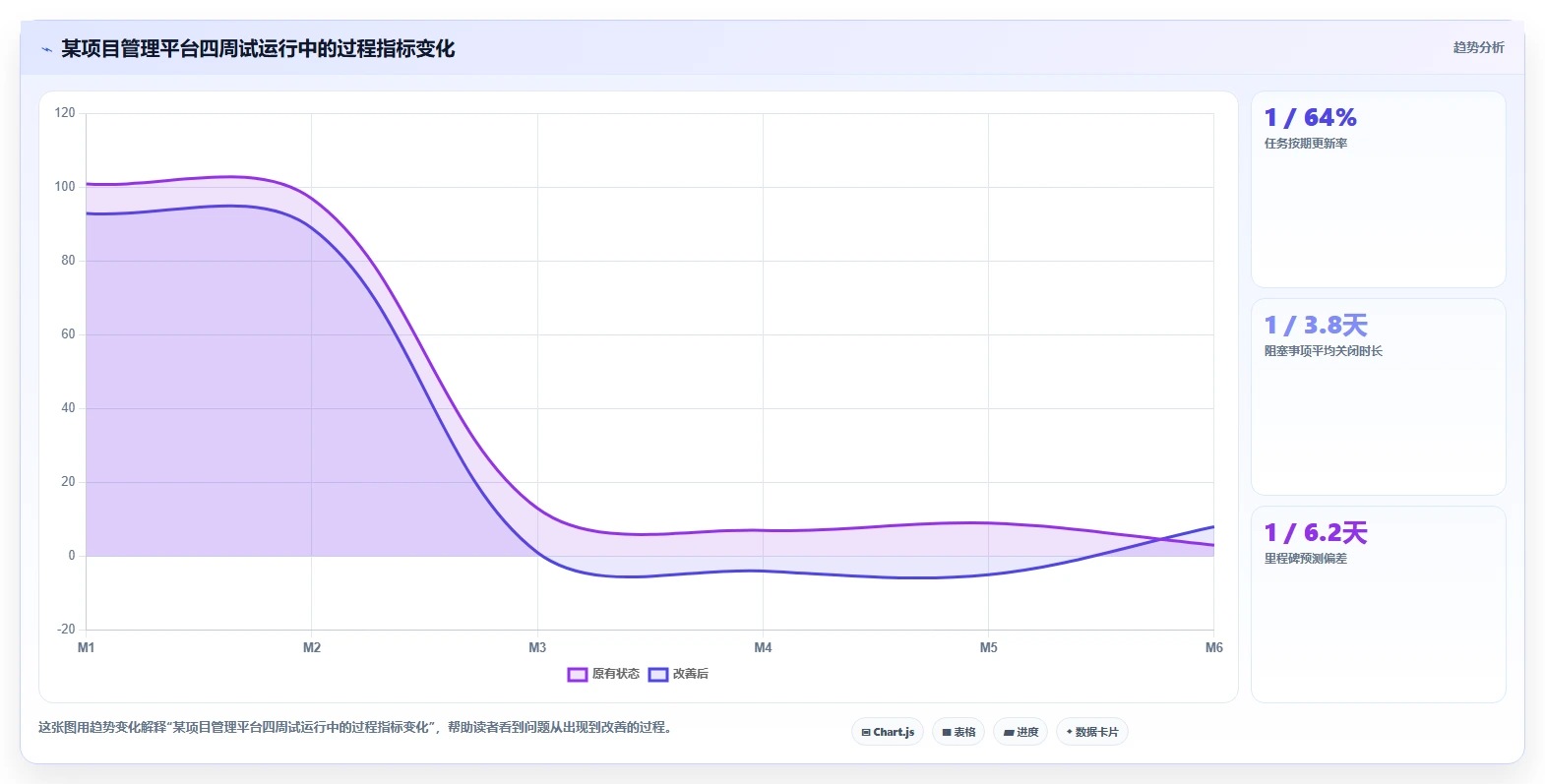Click the Chart.js tag chip
Image resolution: width=1545 pixels, height=784 pixels.
pyautogui.click(x=888, y=732)
